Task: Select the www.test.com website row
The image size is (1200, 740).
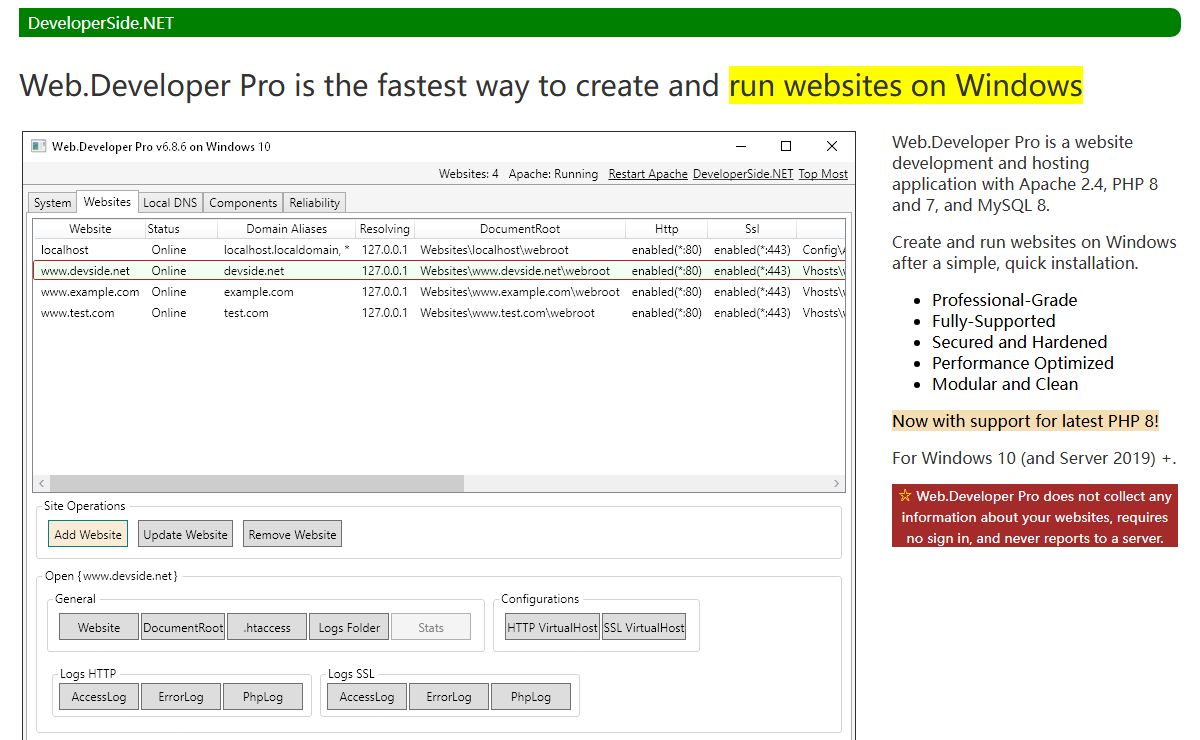Action: [440, 313]
